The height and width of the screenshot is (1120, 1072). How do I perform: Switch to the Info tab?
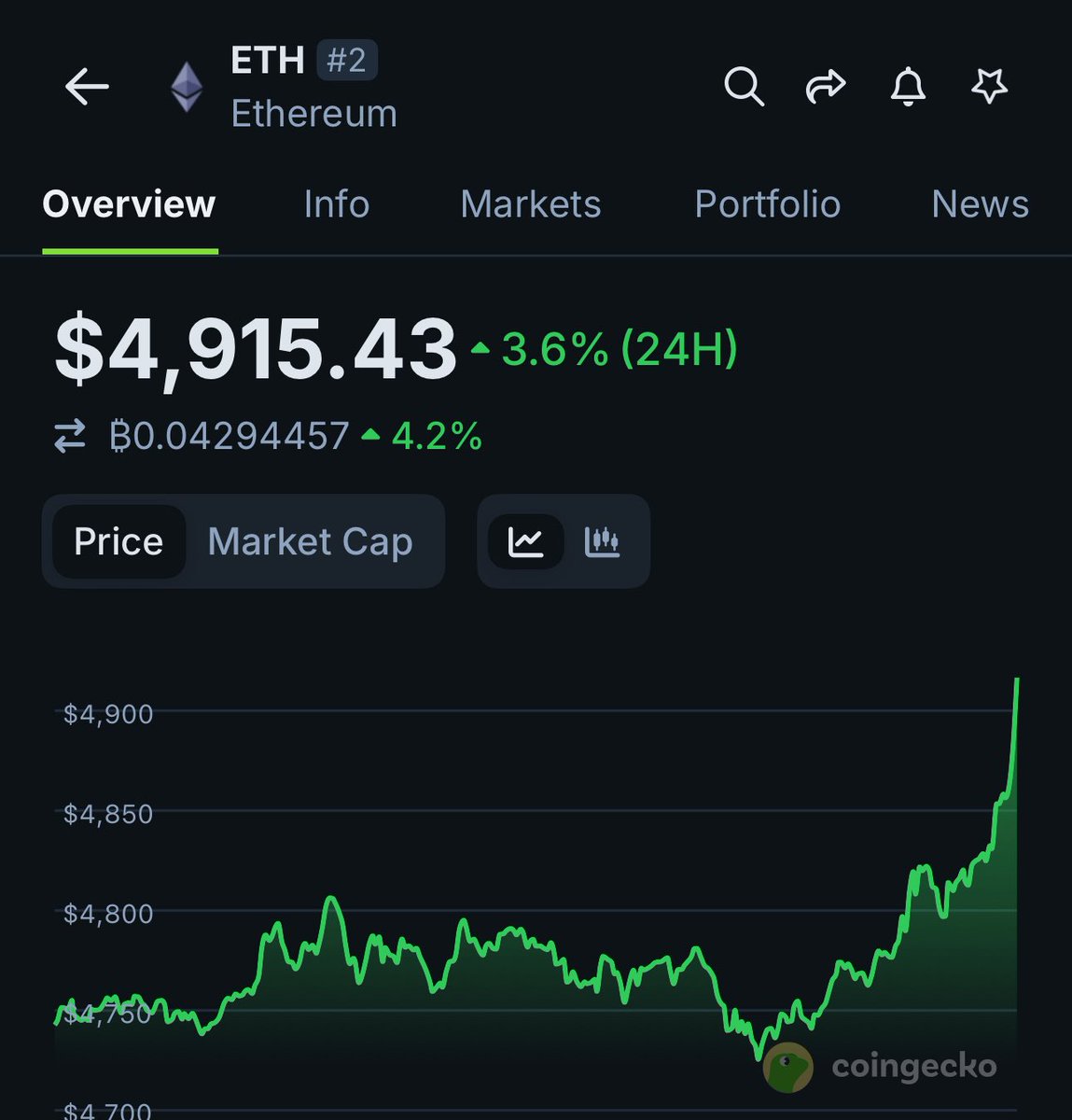point(336,204)
